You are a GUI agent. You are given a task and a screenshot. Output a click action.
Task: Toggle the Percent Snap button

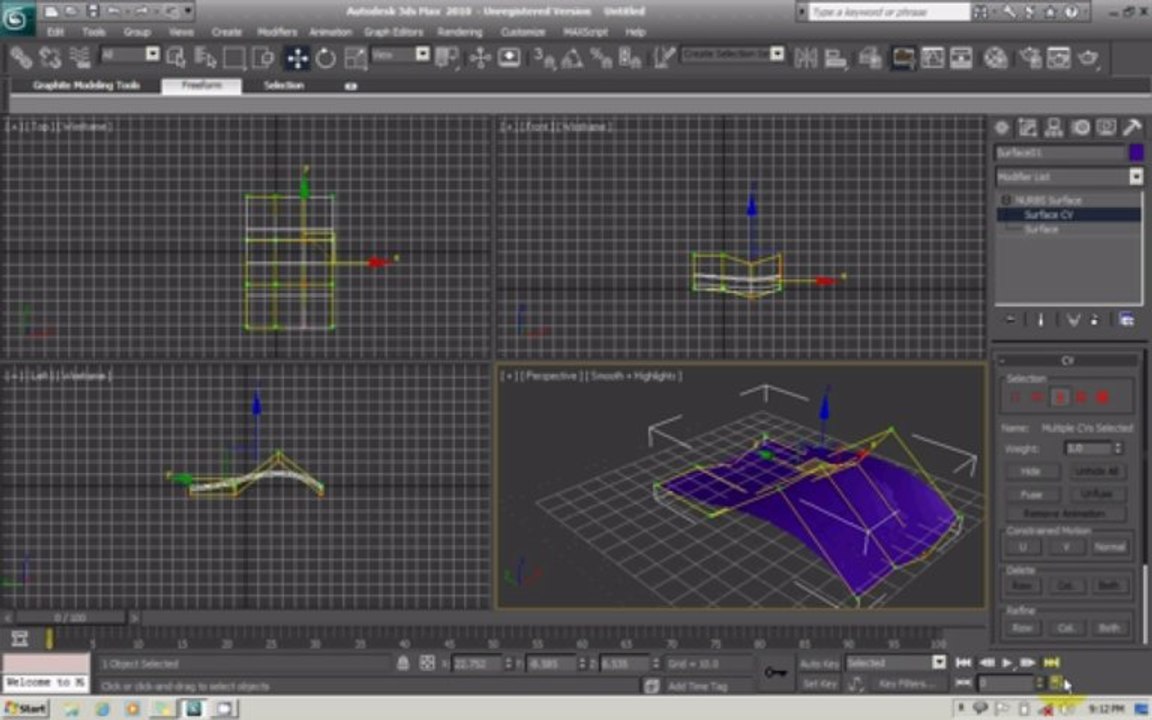click(601, 57)
